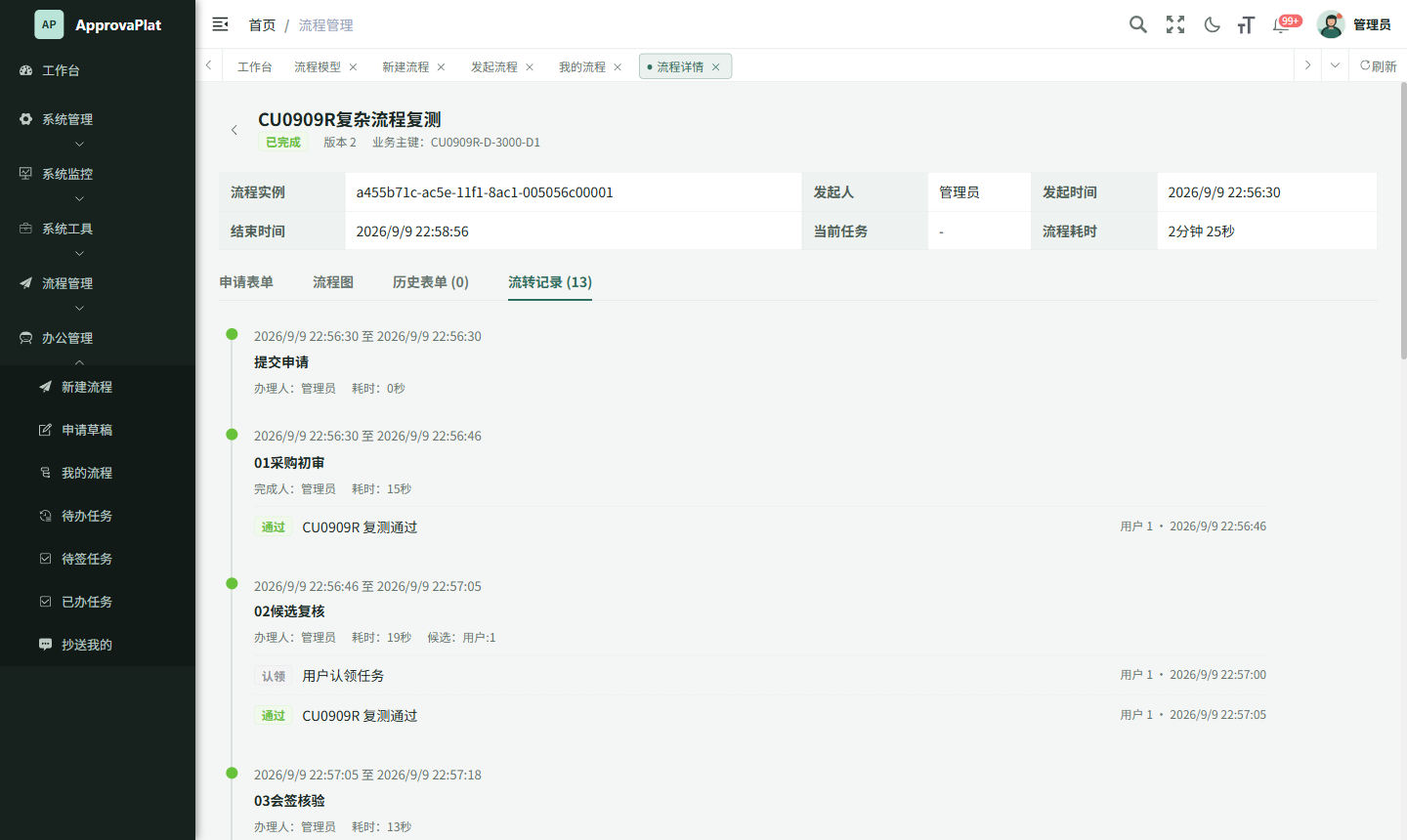Viewport: 1407px width, 840px height.
Task: Click the vertical scrollbar on the right
Action: (x=1403, y=221)
